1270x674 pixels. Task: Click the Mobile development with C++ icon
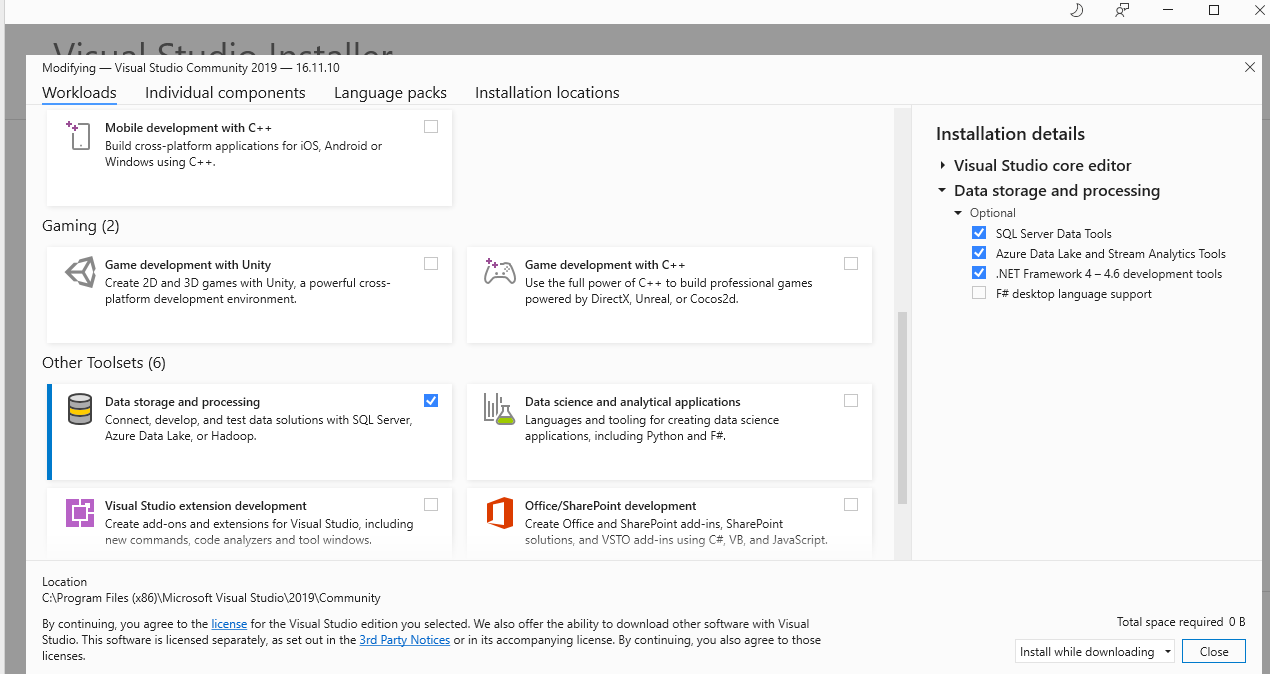(x=79, y=135)
